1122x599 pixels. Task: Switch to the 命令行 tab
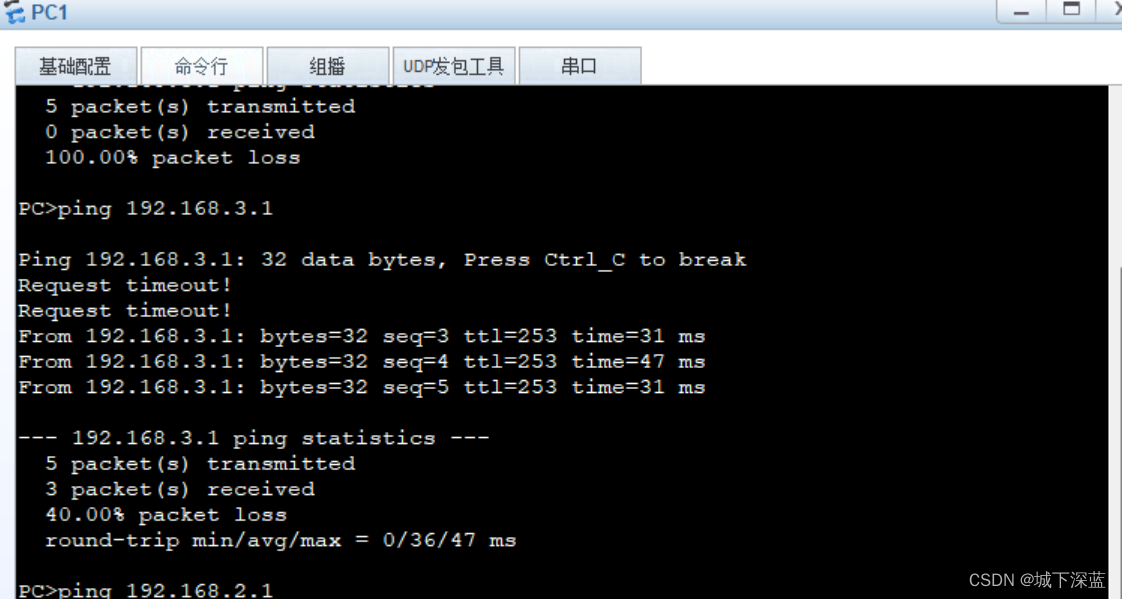[202, 67]
